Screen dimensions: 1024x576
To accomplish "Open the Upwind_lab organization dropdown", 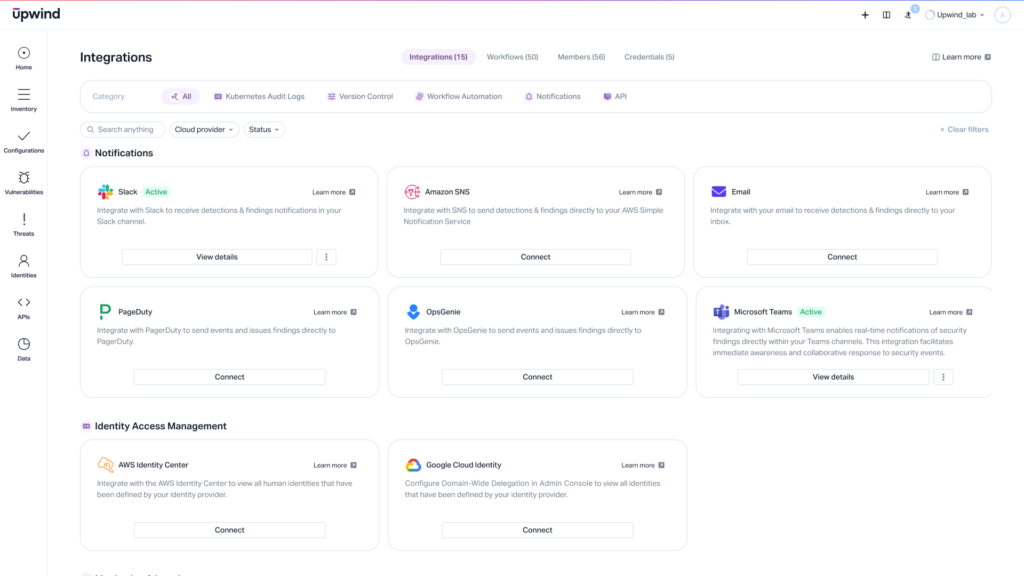I will [x=955, y=15].
